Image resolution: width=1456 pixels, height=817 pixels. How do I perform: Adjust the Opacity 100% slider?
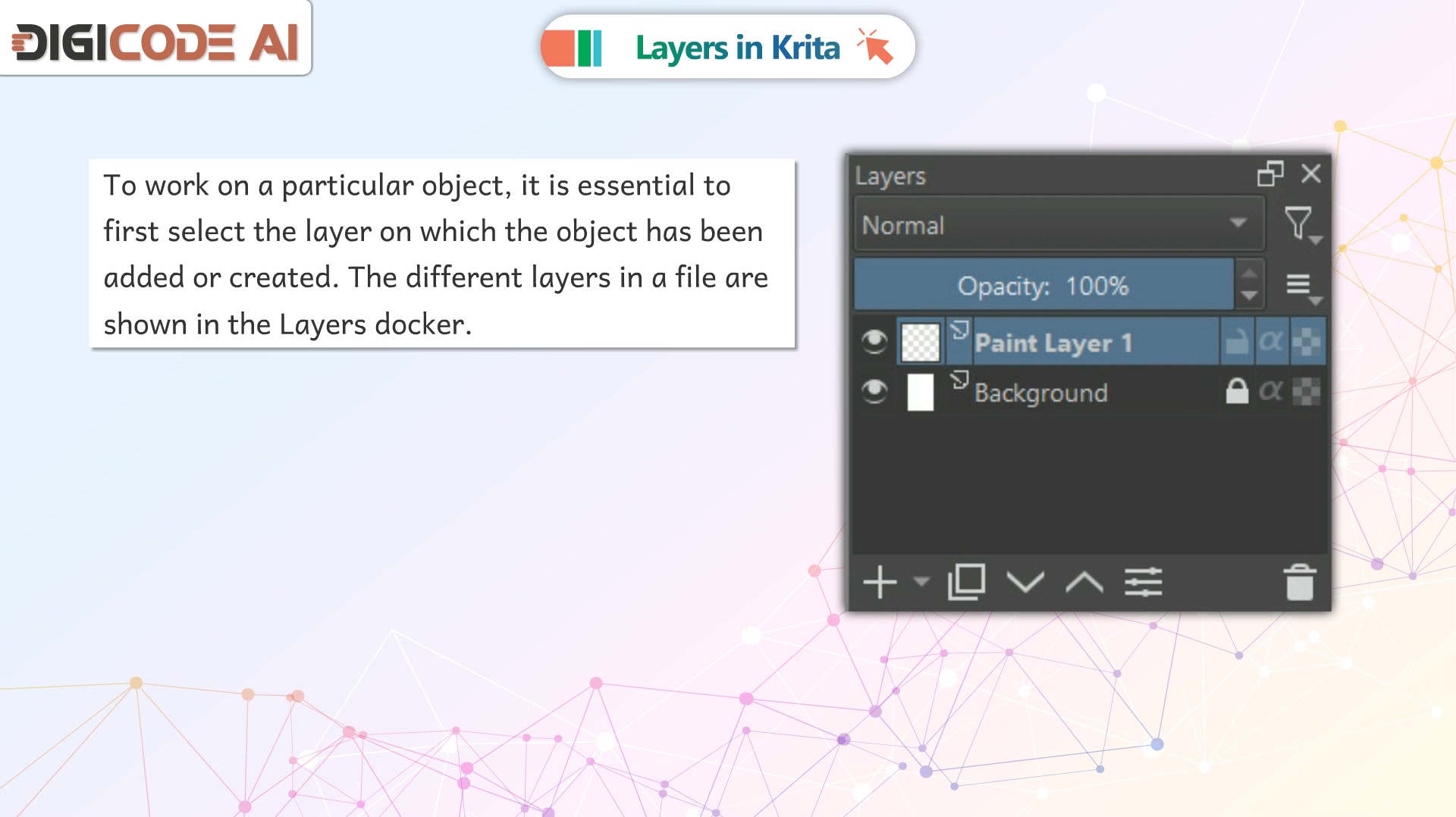tap(1043, 286)
